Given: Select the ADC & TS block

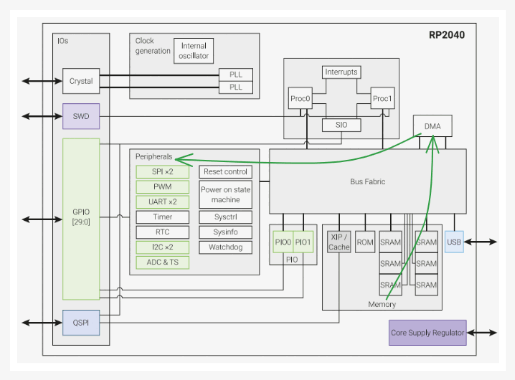Looking at the screenshot, I should click(162, 262).
